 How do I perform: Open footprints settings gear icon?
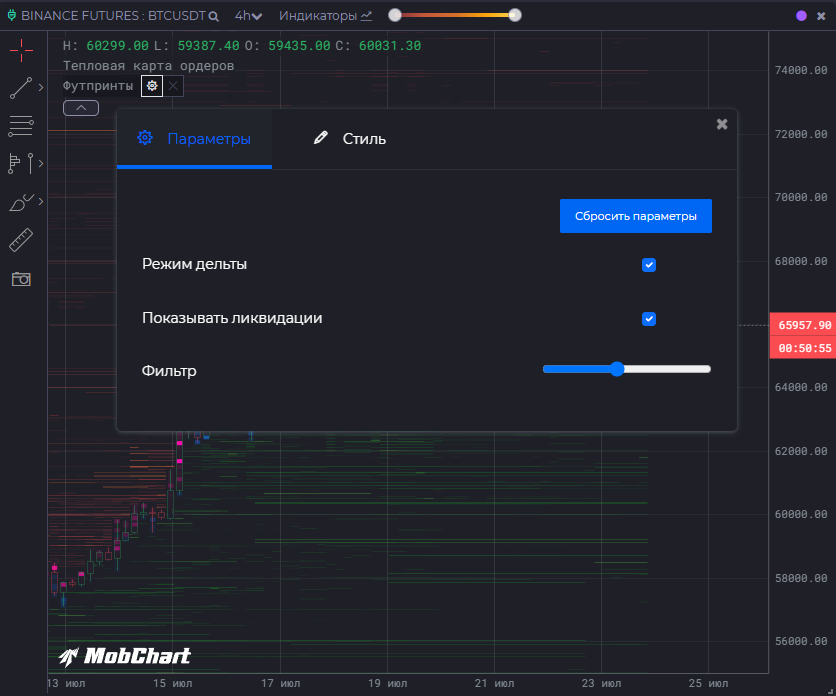tap(152, 86)
